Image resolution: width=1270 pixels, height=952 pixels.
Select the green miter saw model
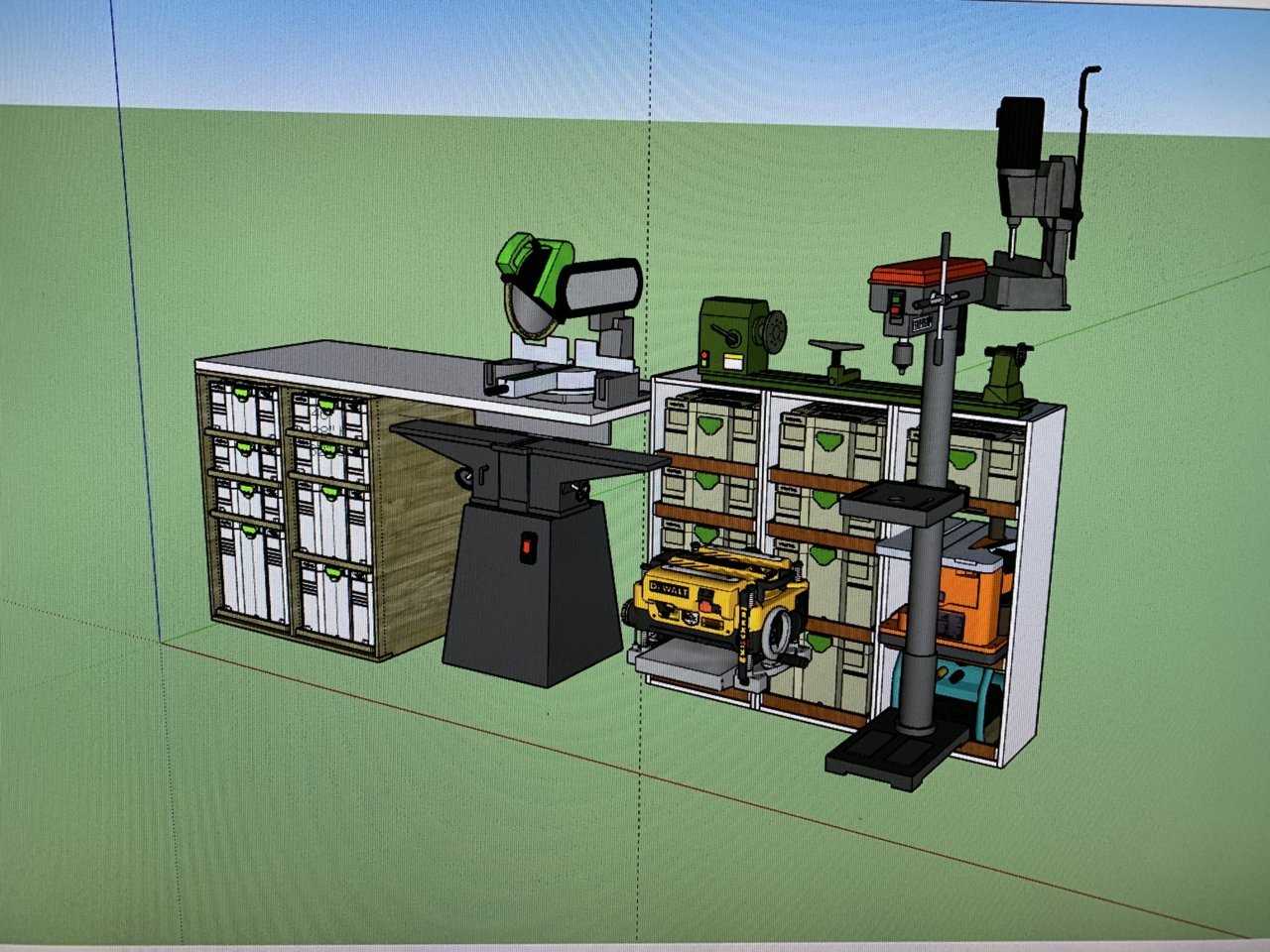click(x=567, y=318)
